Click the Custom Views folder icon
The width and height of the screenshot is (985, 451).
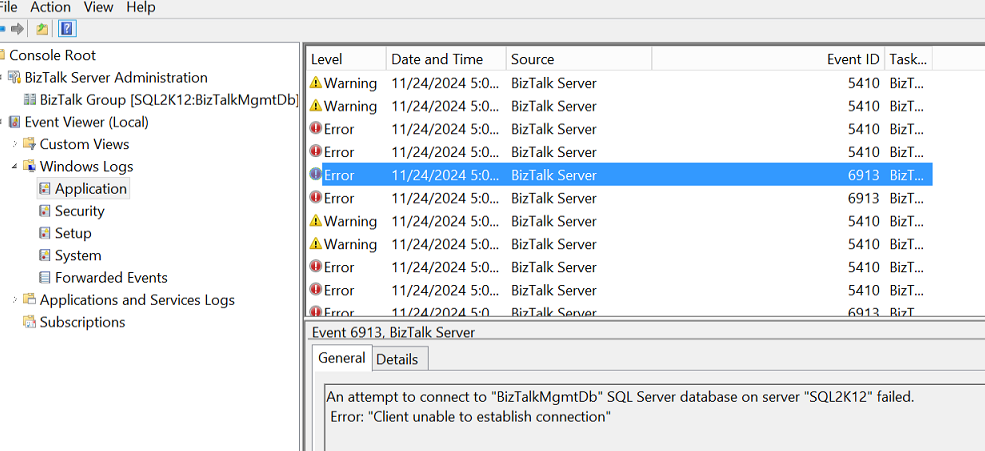pyautogui.click(x=30, y=144)
